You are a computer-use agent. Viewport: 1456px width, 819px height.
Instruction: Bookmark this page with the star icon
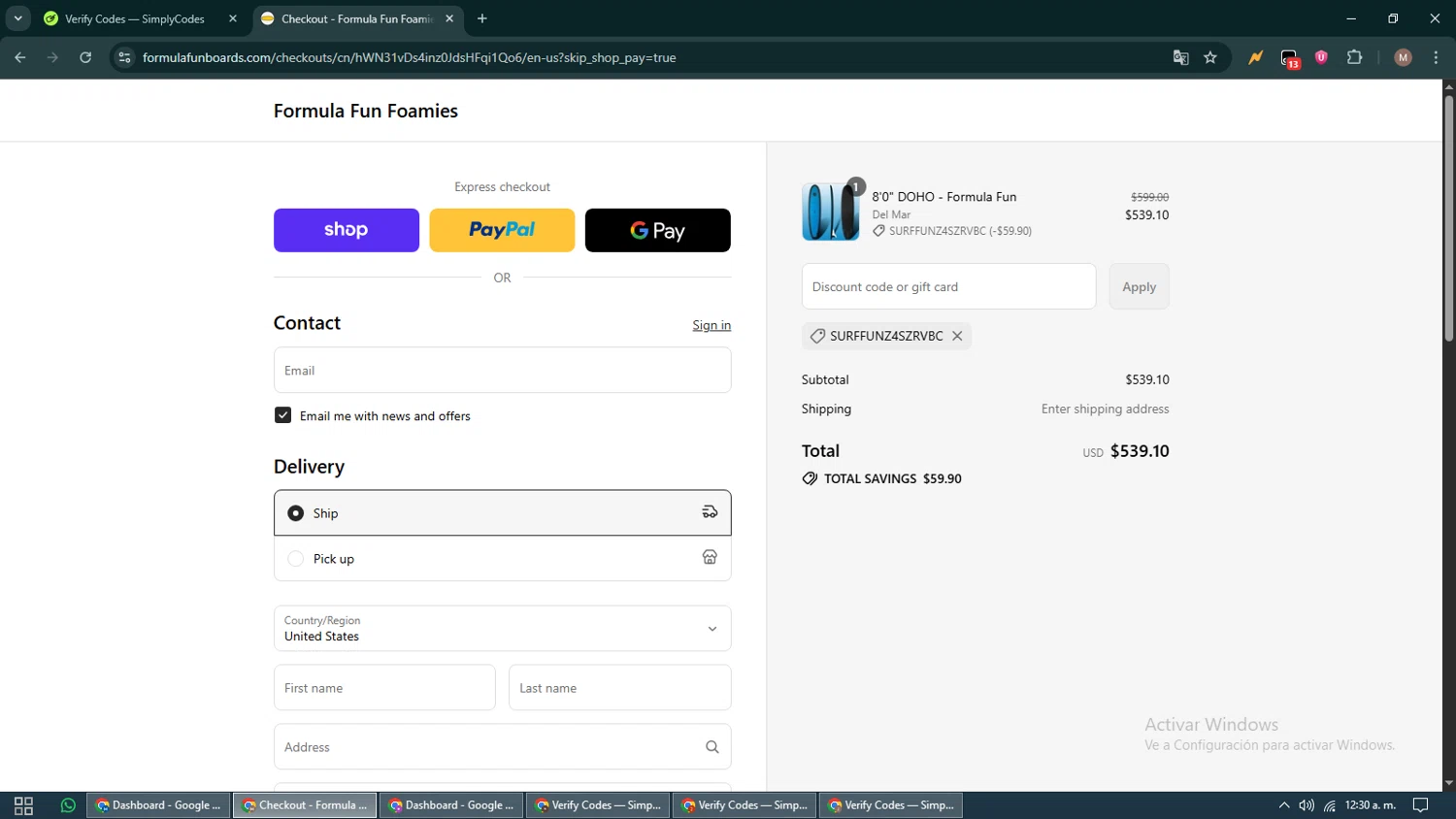pyautogui.click(x=1210, y=57)
